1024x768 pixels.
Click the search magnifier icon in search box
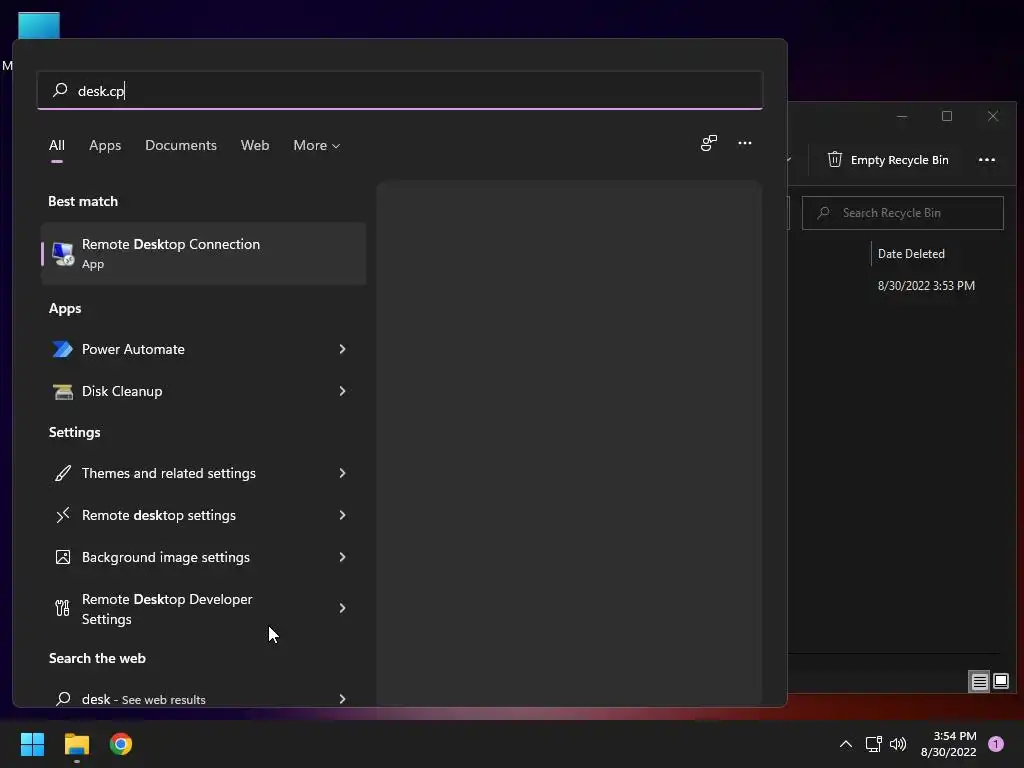click(60, 90)
